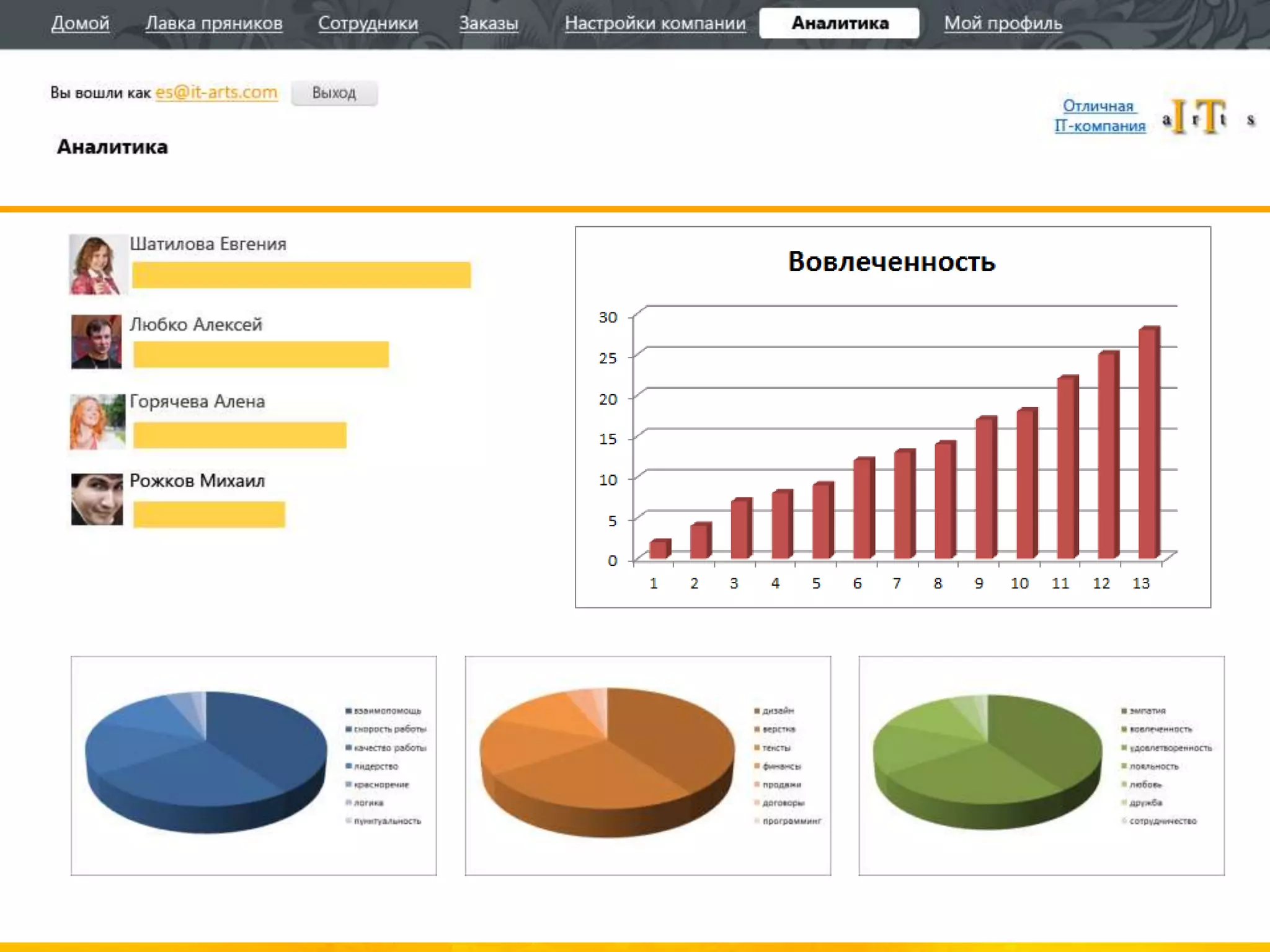Open Мой профиль page

tap(1003, 24)
